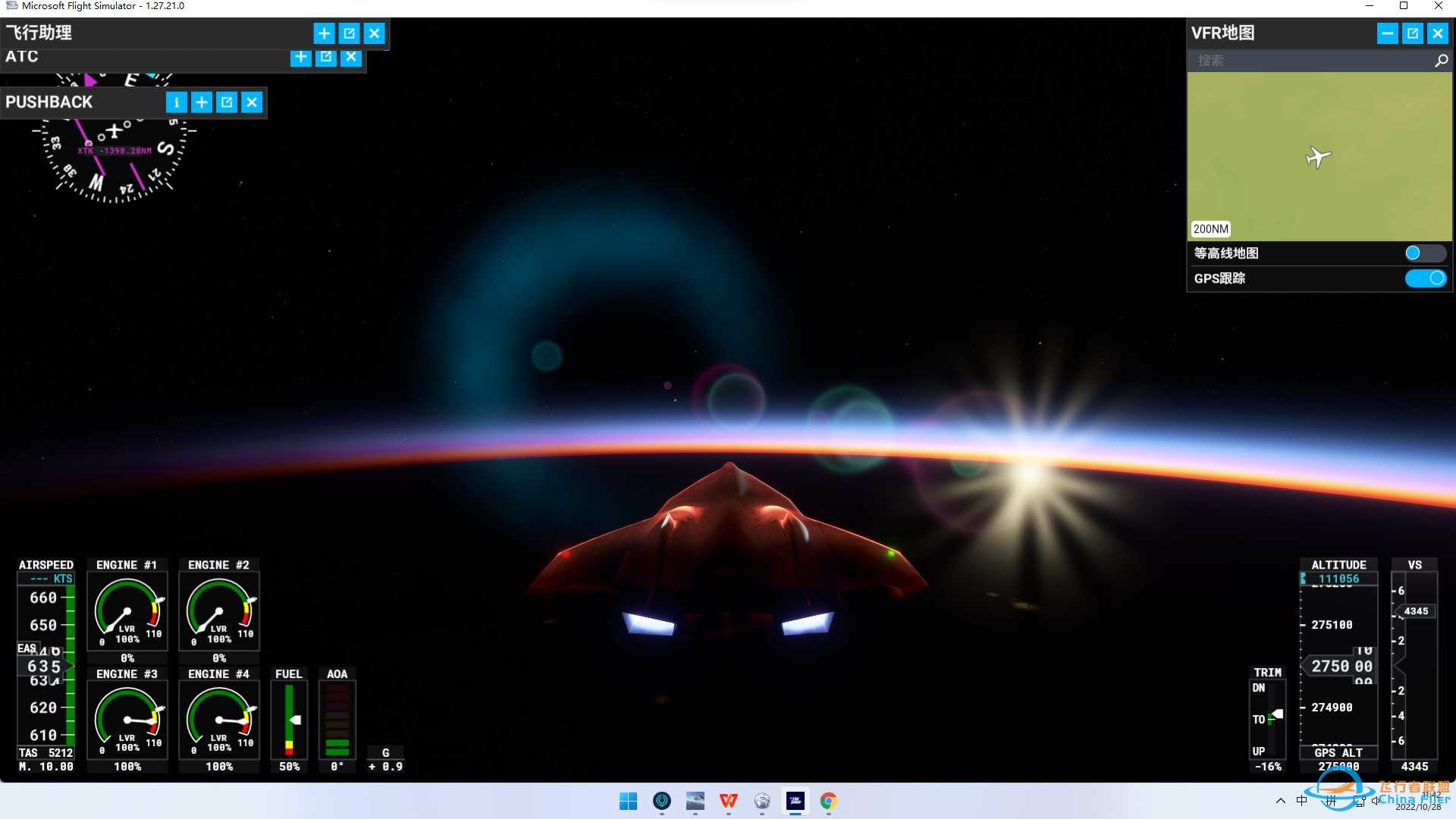Screen dimensions: 1456x819
Task: Click the aircraft icon on VFR map
Action: click(x=1318, y=157)
